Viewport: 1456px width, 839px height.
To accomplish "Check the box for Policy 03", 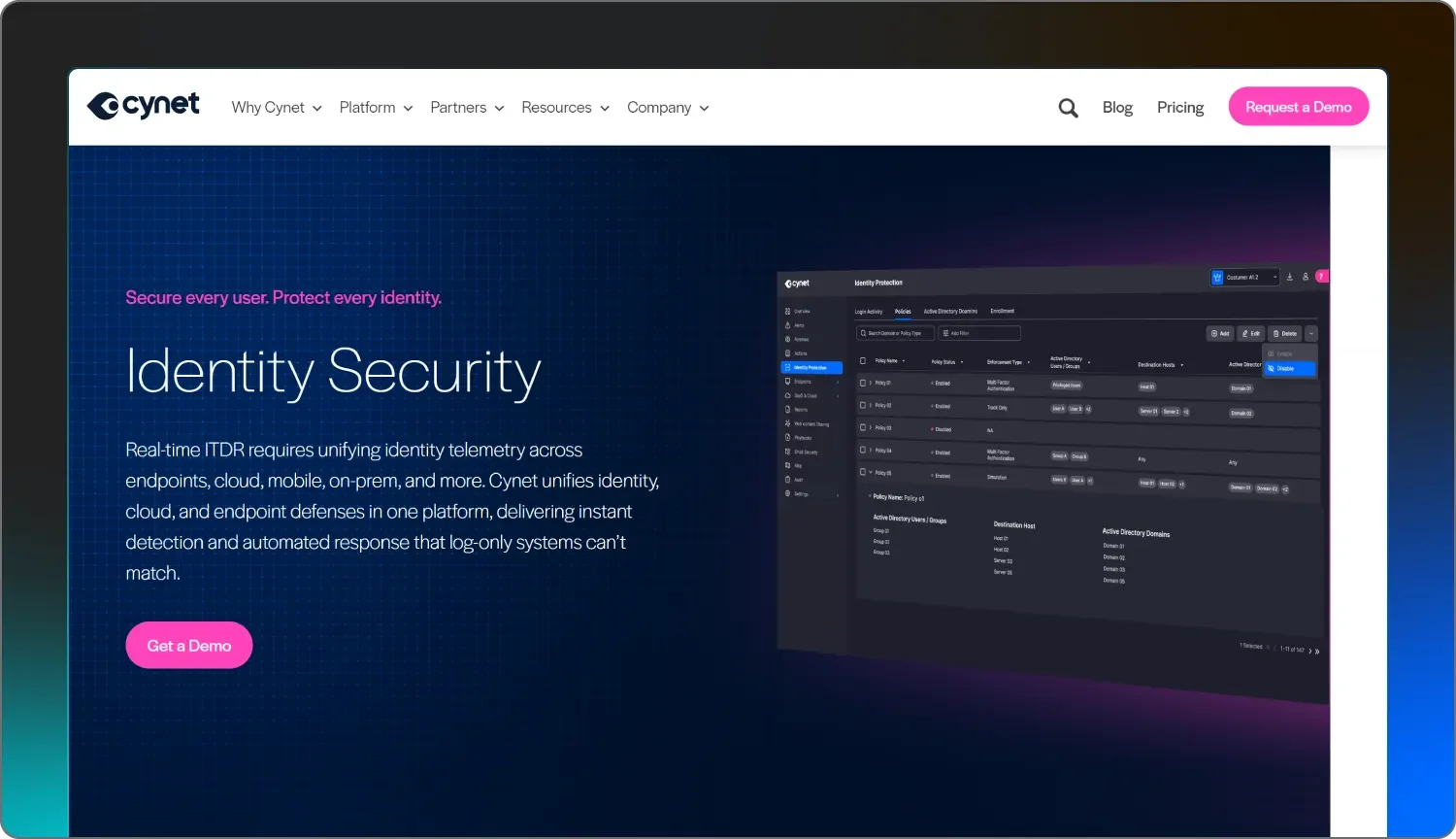I will pos(863,427).
